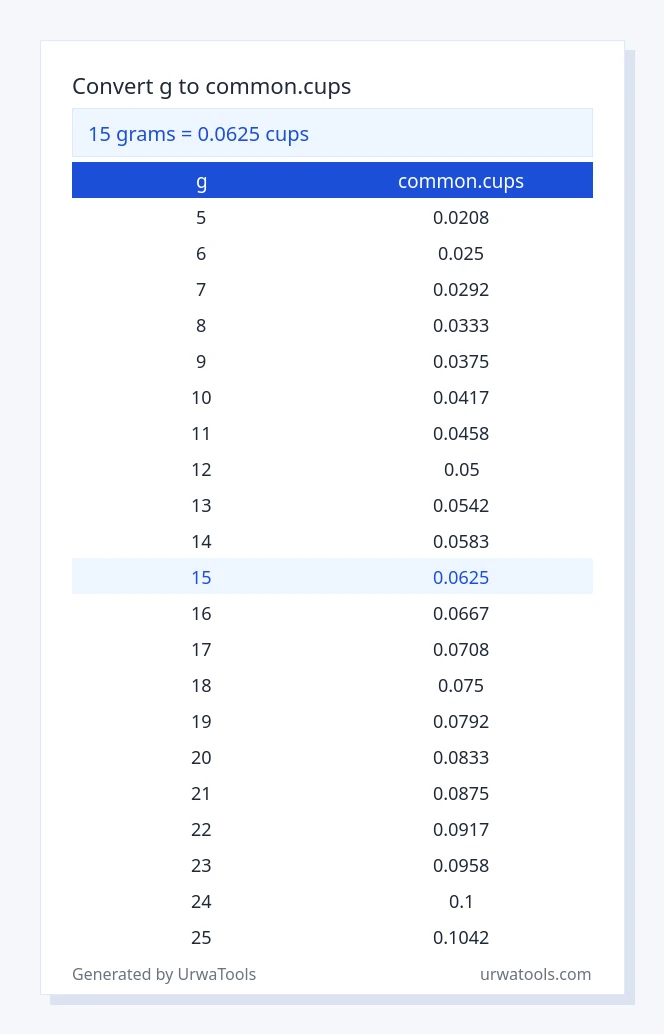Click the 'g' column header
This screenshot has width=664, height=1034.
point(202,181)
